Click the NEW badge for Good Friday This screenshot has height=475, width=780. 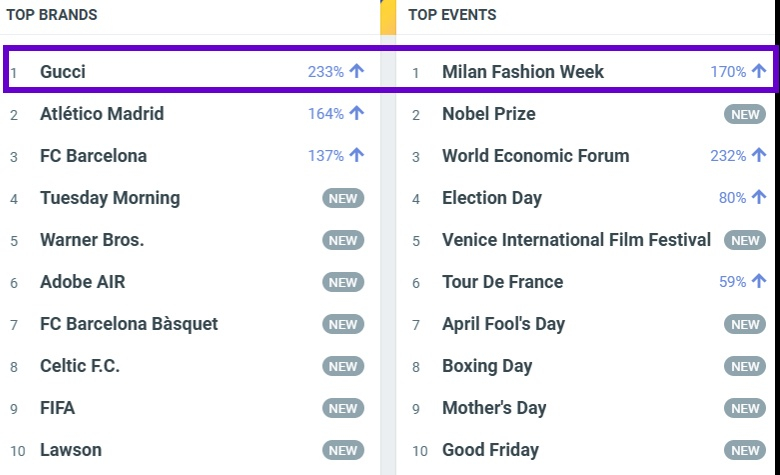[745, 450]
